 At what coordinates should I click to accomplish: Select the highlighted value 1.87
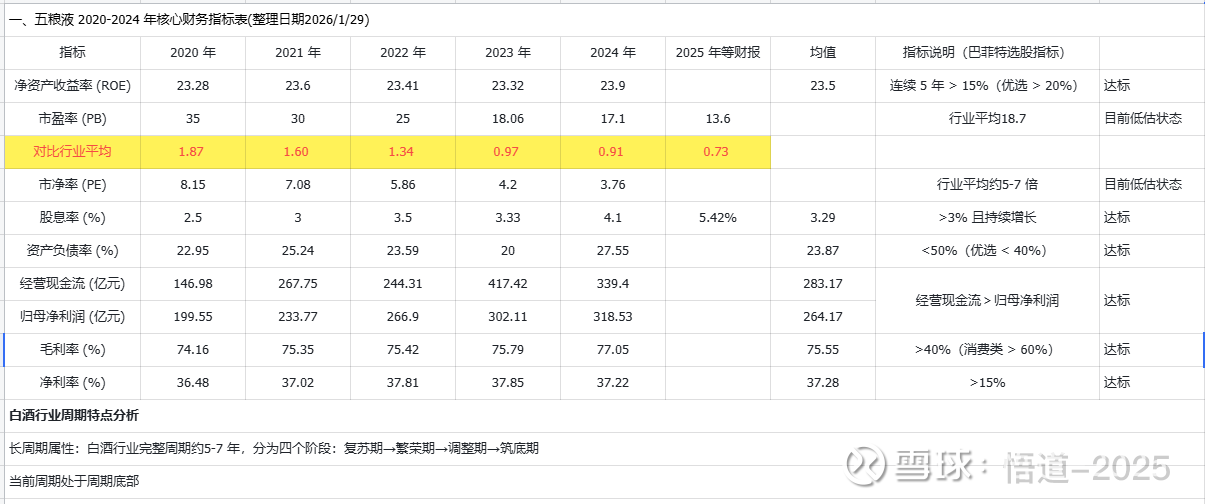pos(193,152)
